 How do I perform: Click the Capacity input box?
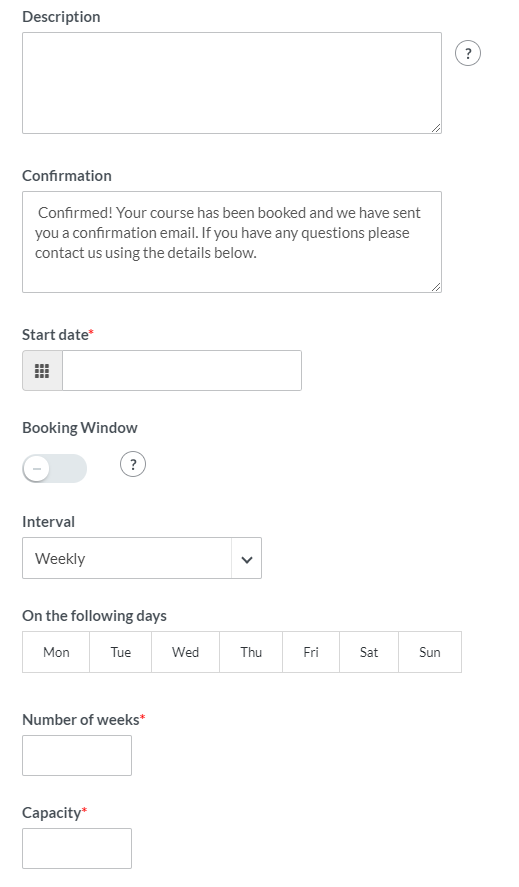77,849
